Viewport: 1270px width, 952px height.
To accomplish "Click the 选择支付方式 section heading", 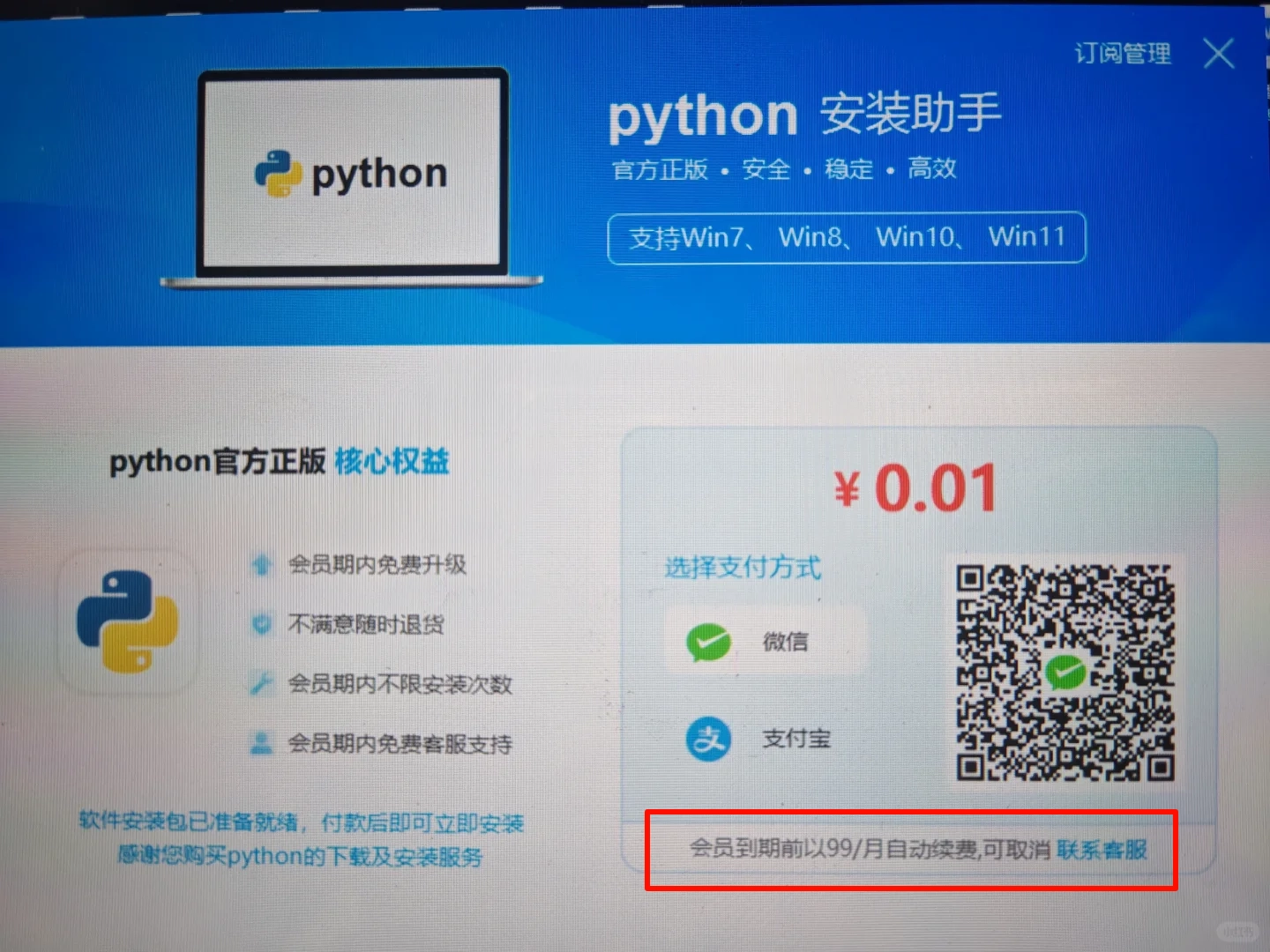I will pyautogui.click(x=742, y=569).
